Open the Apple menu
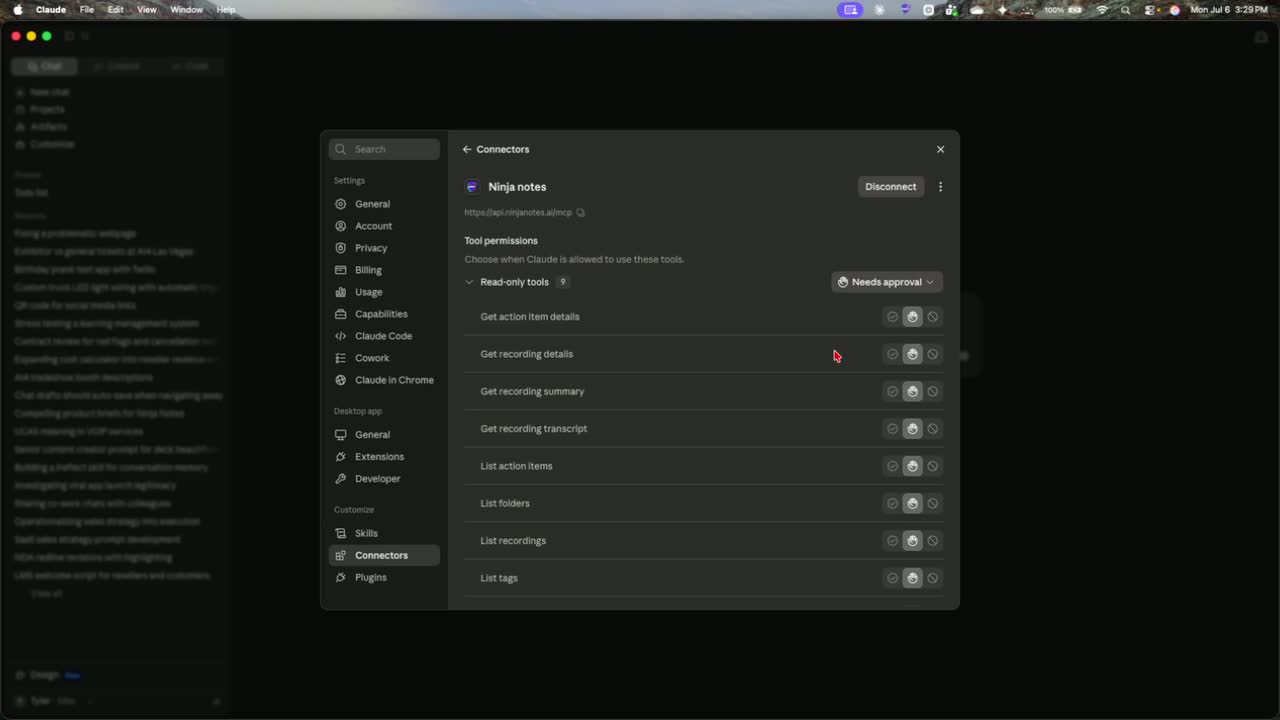The width and height of the screenshot is (1280, 720). coord(18,10)
